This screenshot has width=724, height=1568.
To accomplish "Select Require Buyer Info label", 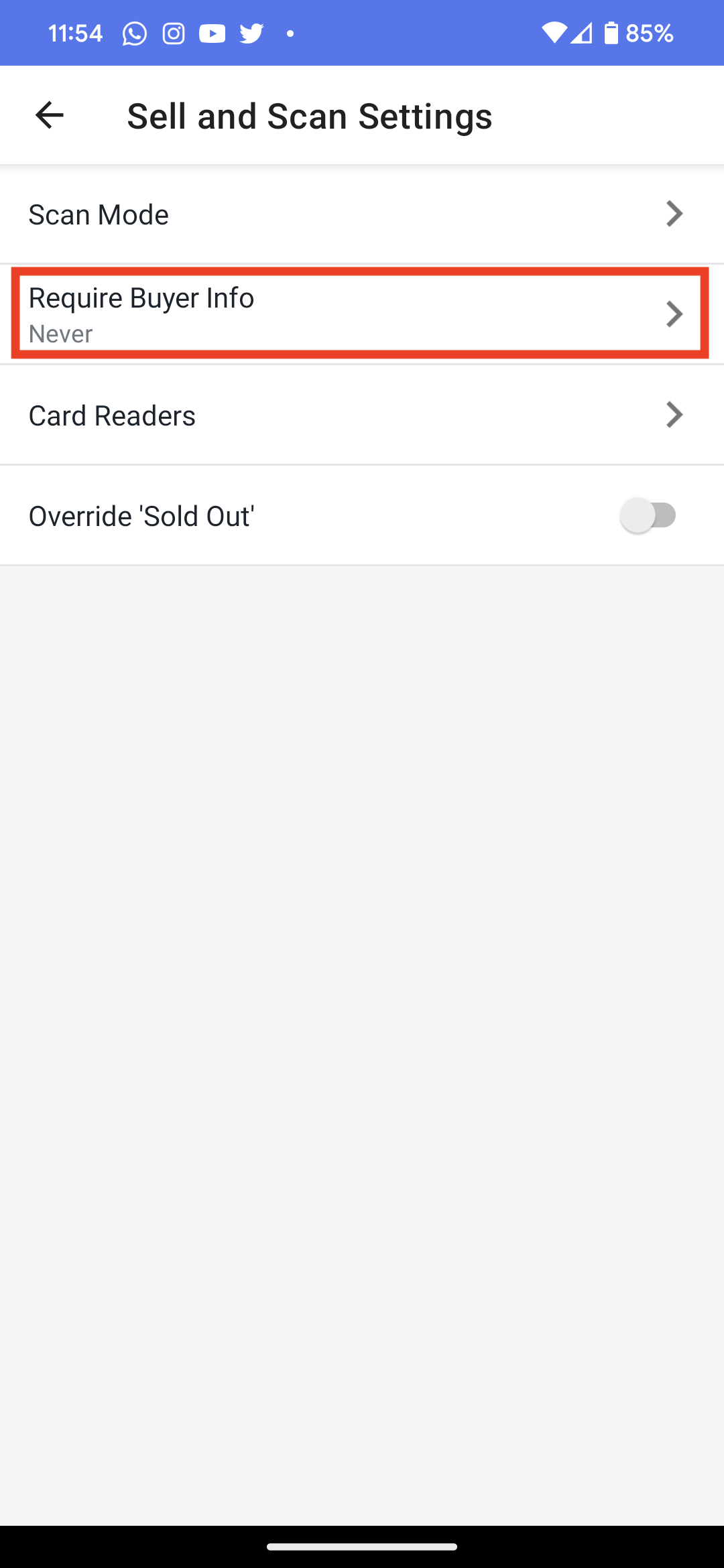I will 141,298.
